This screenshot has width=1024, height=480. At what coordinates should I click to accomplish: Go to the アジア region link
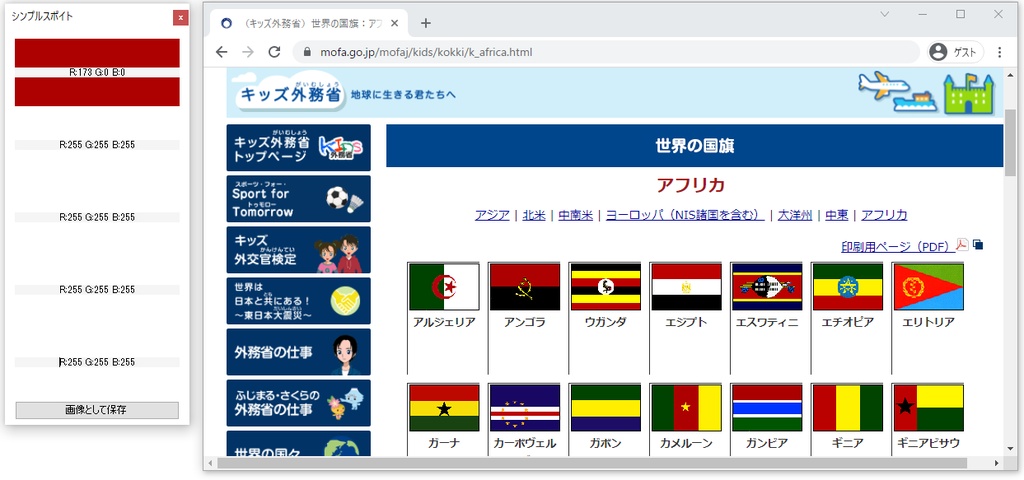click(x=492, y=216)
